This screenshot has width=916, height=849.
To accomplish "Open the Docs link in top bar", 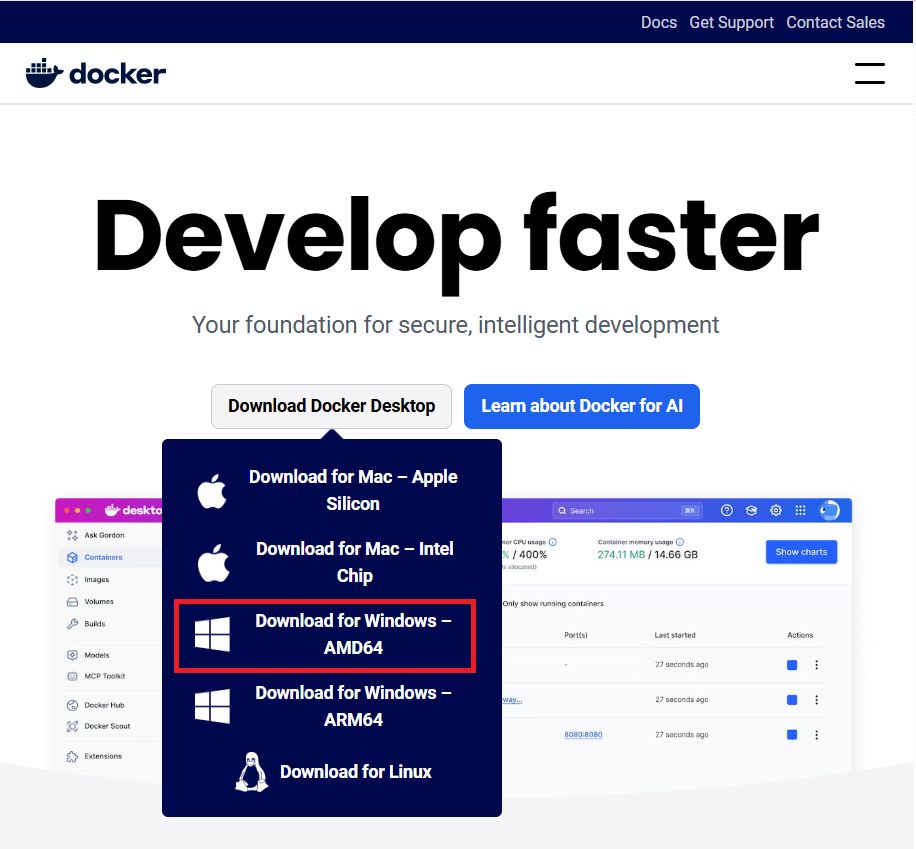I will coord(658,22).
